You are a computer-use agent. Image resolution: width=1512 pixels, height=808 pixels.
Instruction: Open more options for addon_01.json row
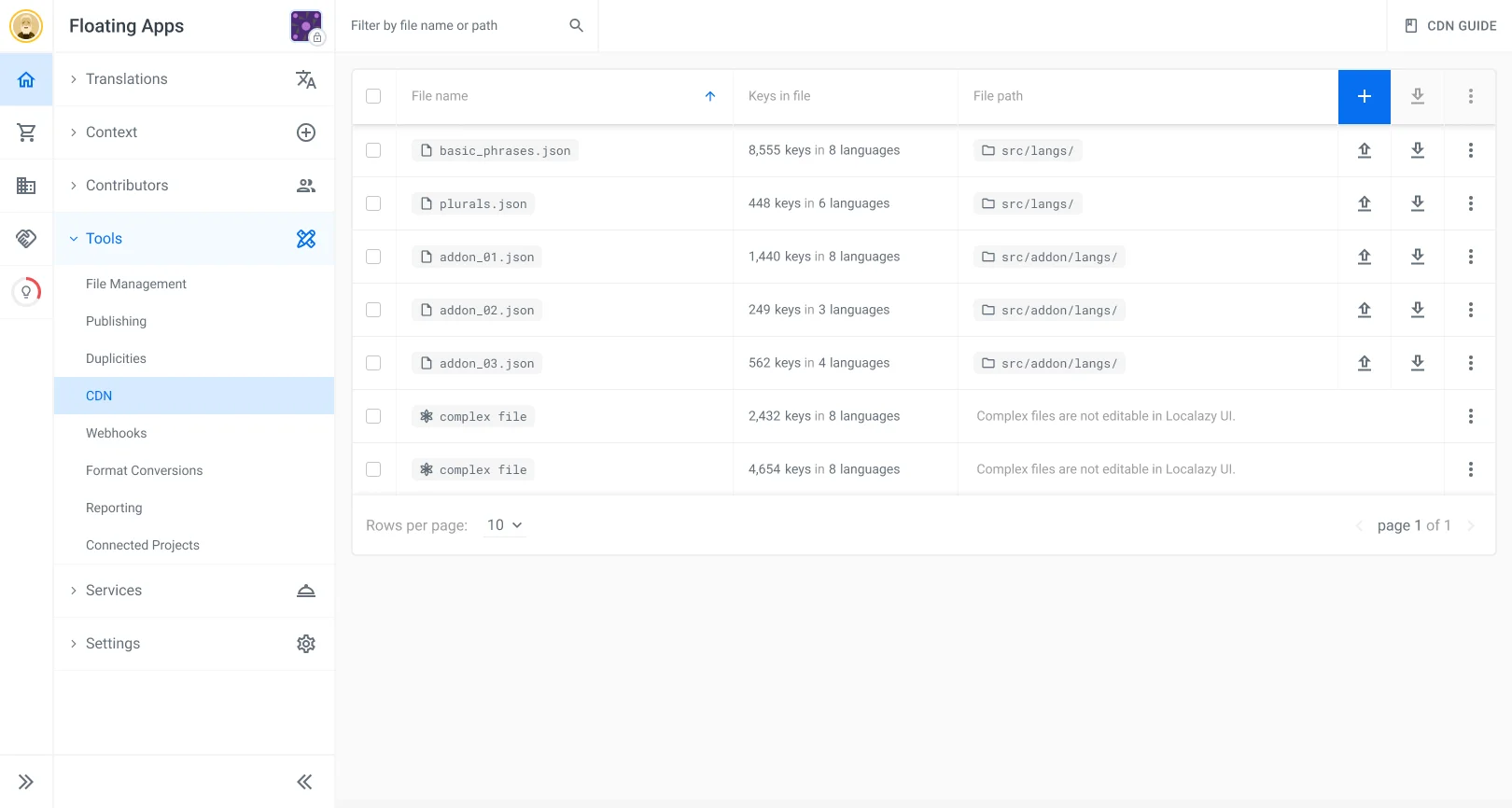point(1470,257)
